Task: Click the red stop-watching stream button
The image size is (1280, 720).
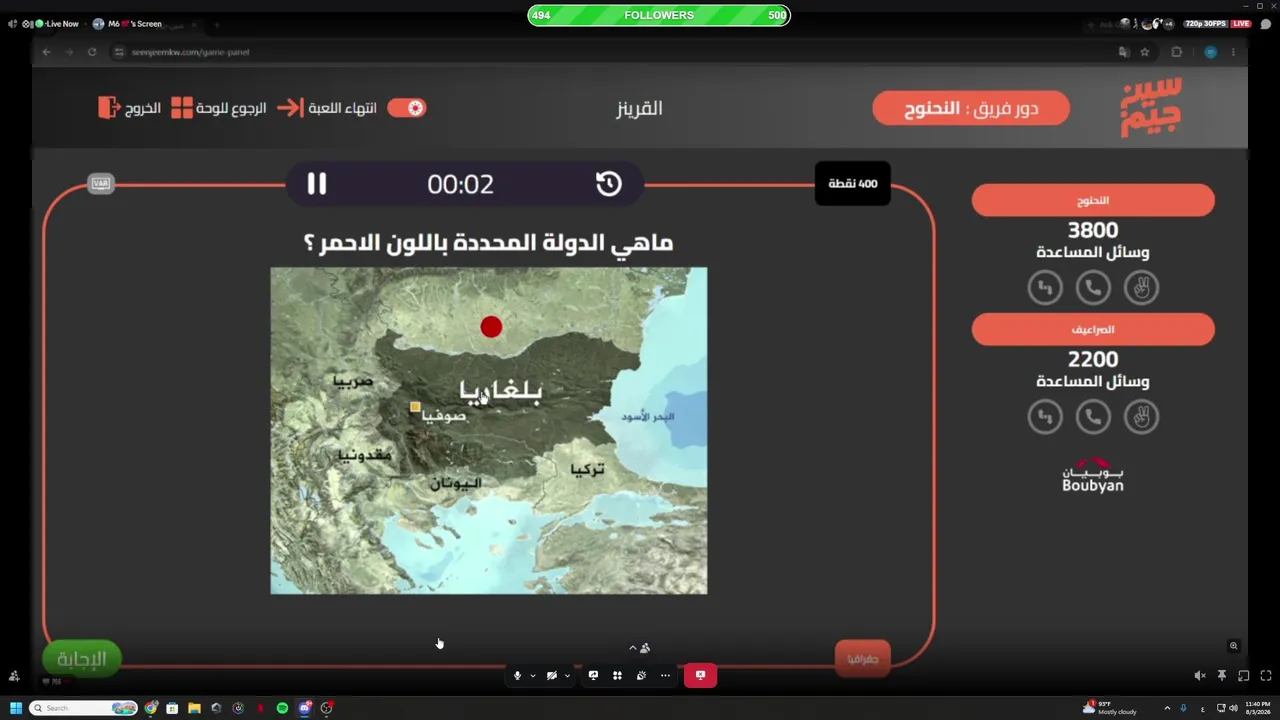Action: coord(700,676)
